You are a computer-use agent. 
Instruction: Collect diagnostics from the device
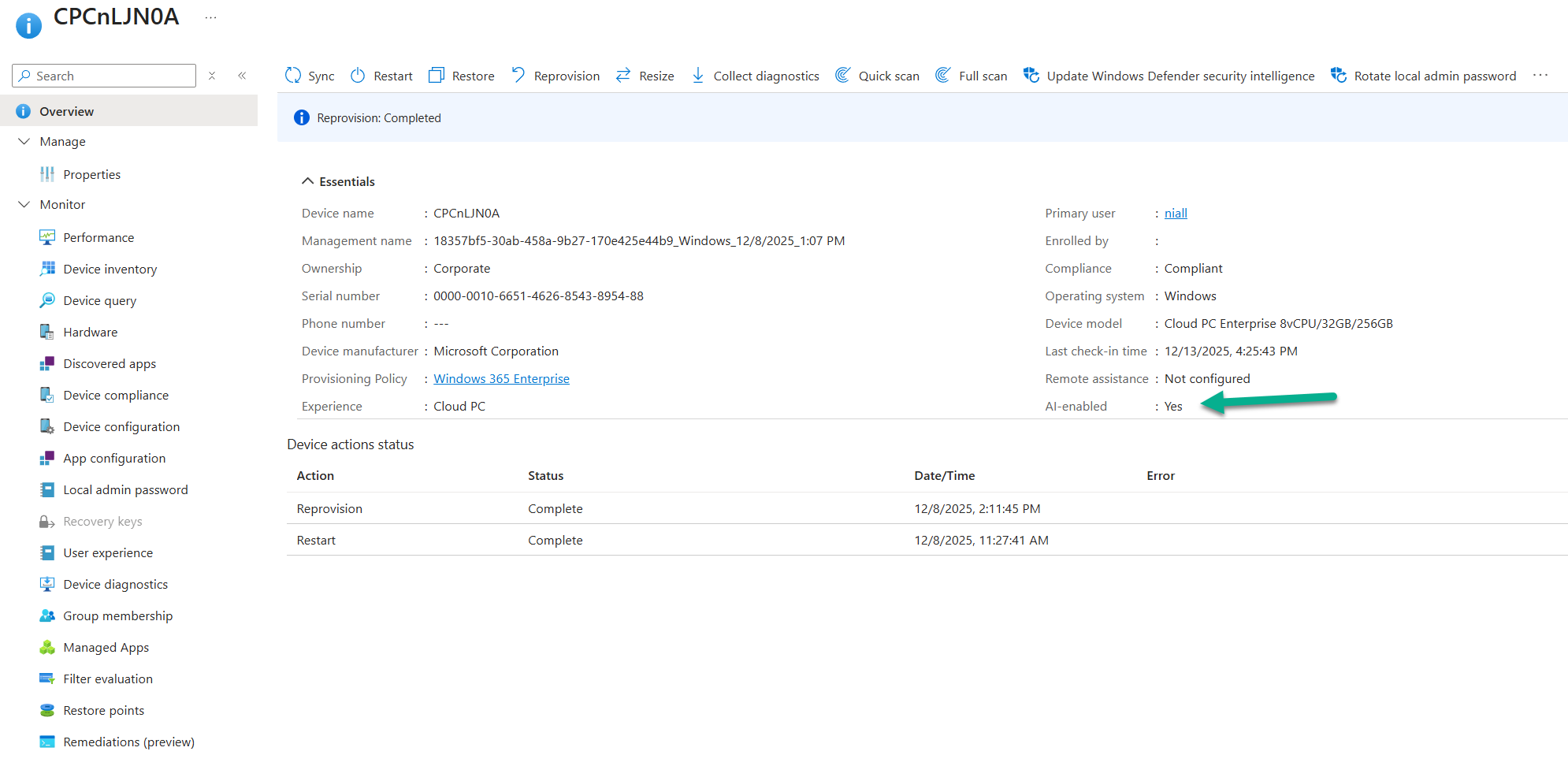pos(755,76)
